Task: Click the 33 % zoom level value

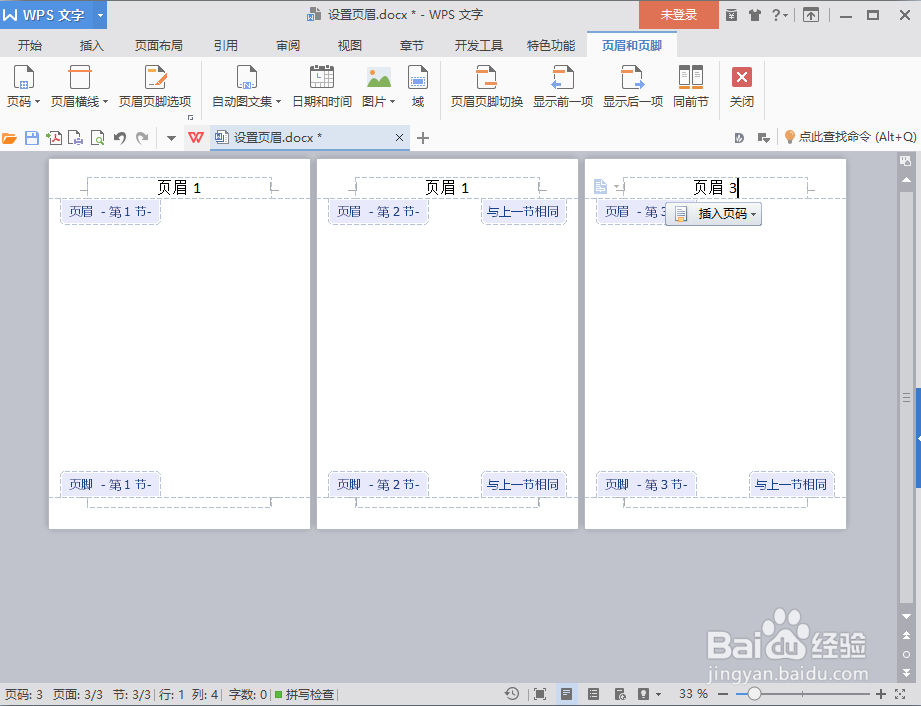Action: pyautogui.click(x=693, y=694)
